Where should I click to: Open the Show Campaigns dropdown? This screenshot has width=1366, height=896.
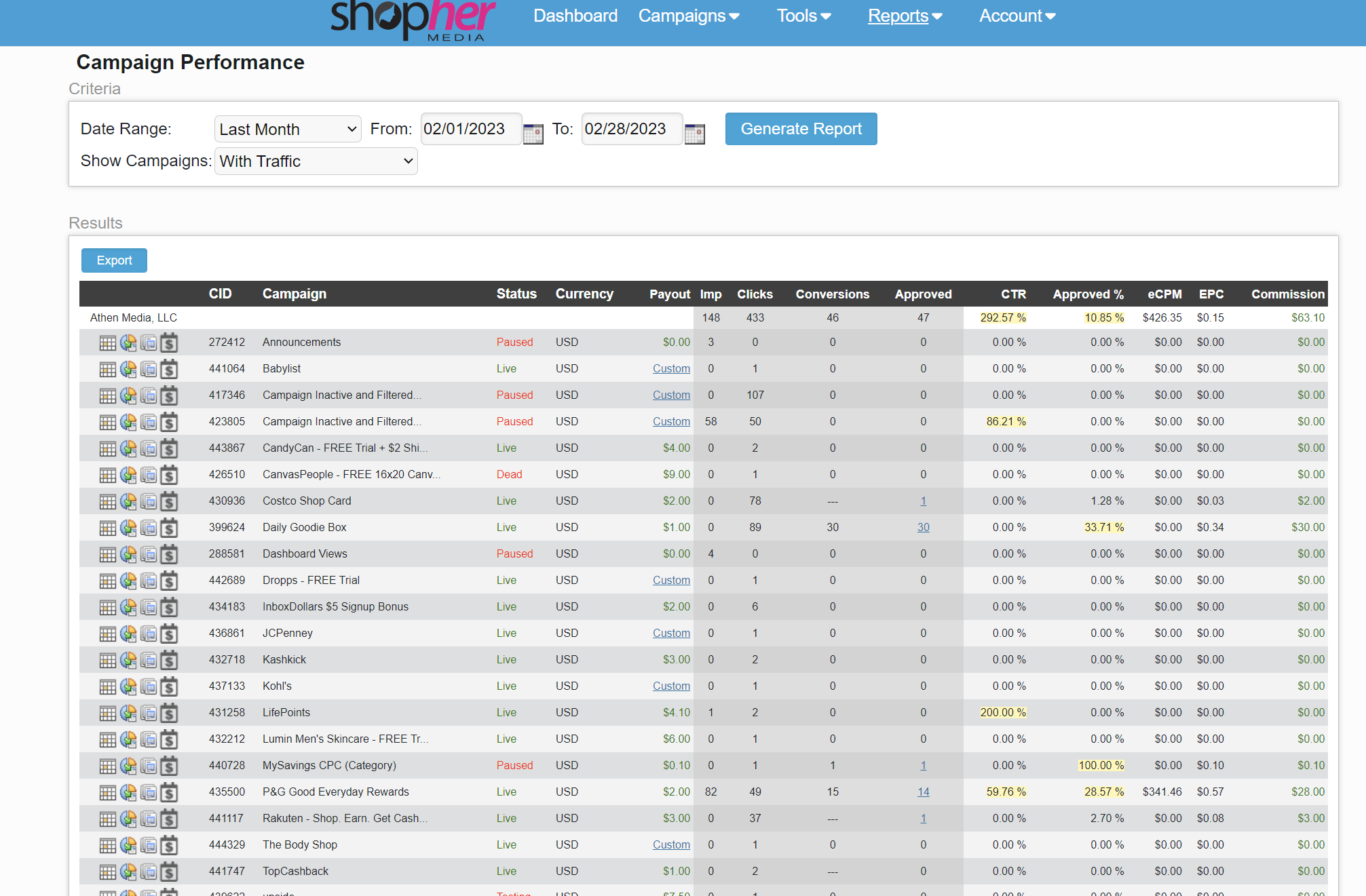point(316,161)
